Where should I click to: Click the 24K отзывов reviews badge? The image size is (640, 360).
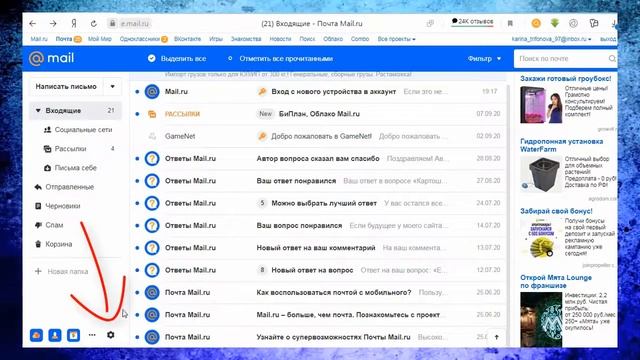(473, 21)
